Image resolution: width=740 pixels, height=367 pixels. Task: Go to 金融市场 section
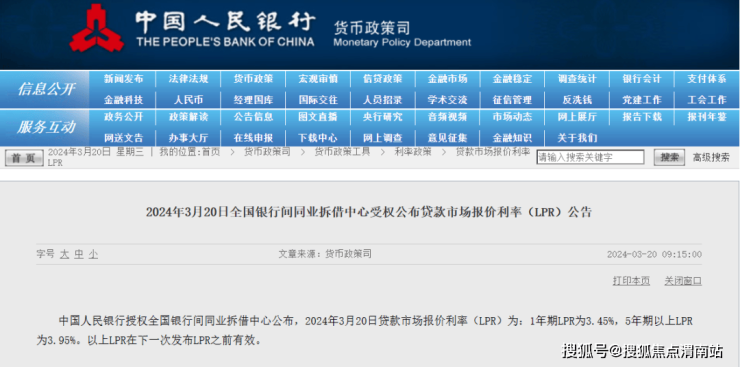[447, 79]
